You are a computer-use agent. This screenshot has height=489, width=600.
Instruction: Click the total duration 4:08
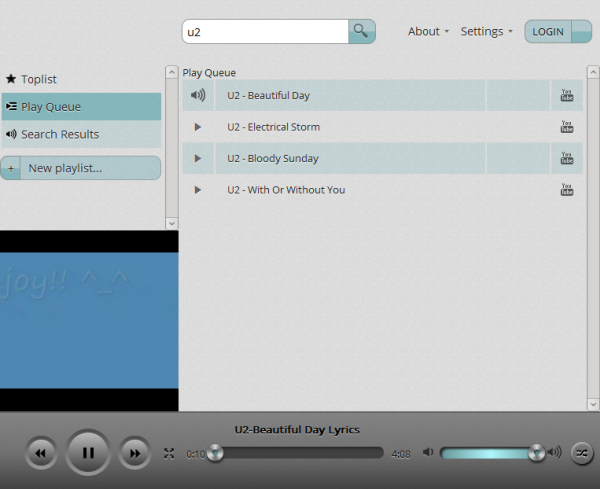click(401, 454)
